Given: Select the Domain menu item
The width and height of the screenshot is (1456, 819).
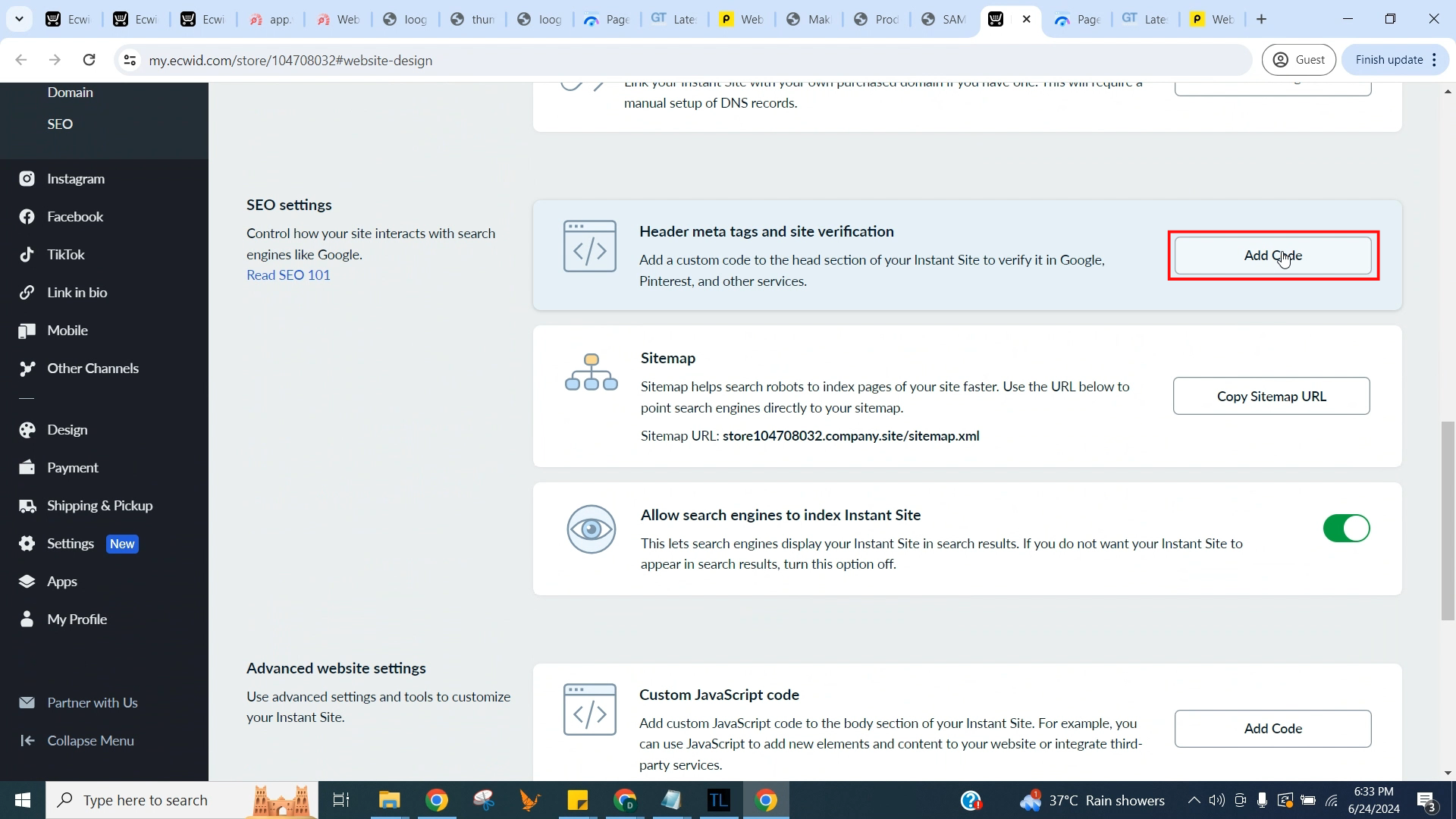Looking at the screenshot, I should tap(70, 92).
